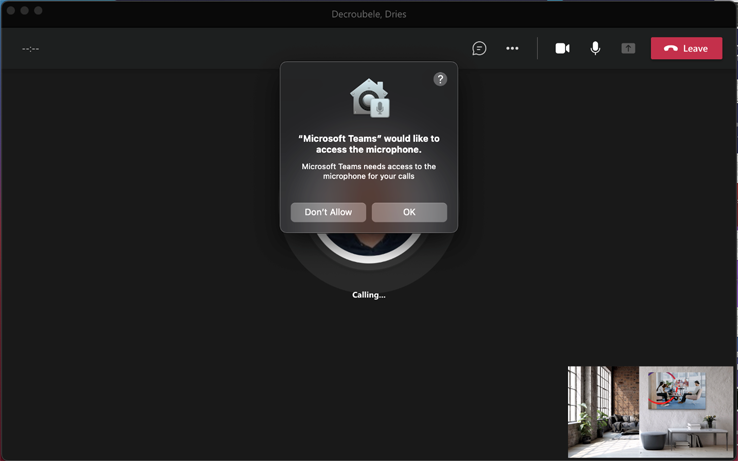Maximize the call window
Viewport: 738px width, 461px height.
(x=39, y=11)
